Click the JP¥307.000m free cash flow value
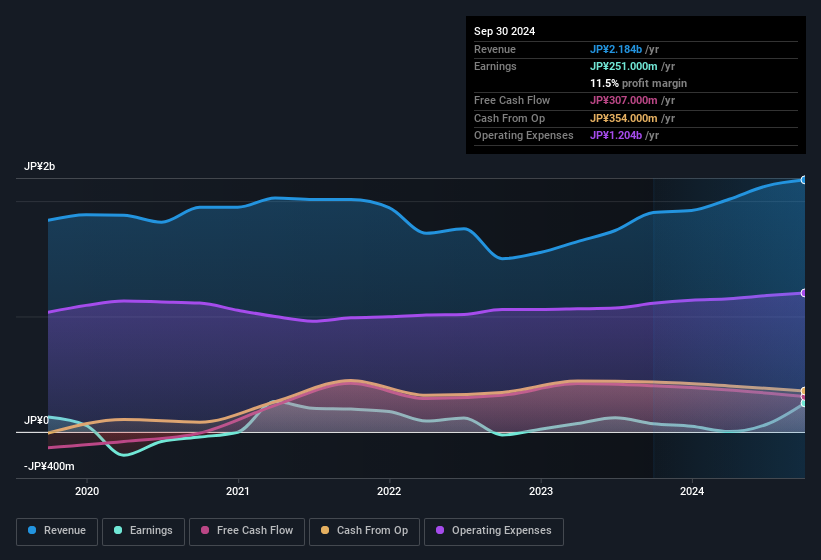The width and height of the screenshot is (821, 560). pyautogui.click(x=624, y=100)
